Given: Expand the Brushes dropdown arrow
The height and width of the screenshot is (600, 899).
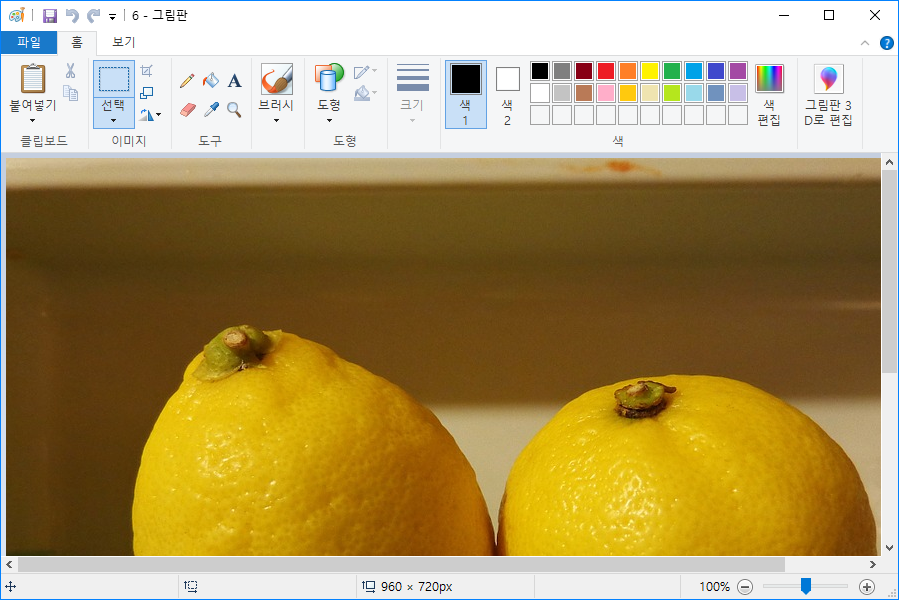Looking at the screenshot, I should click(276, 120).
